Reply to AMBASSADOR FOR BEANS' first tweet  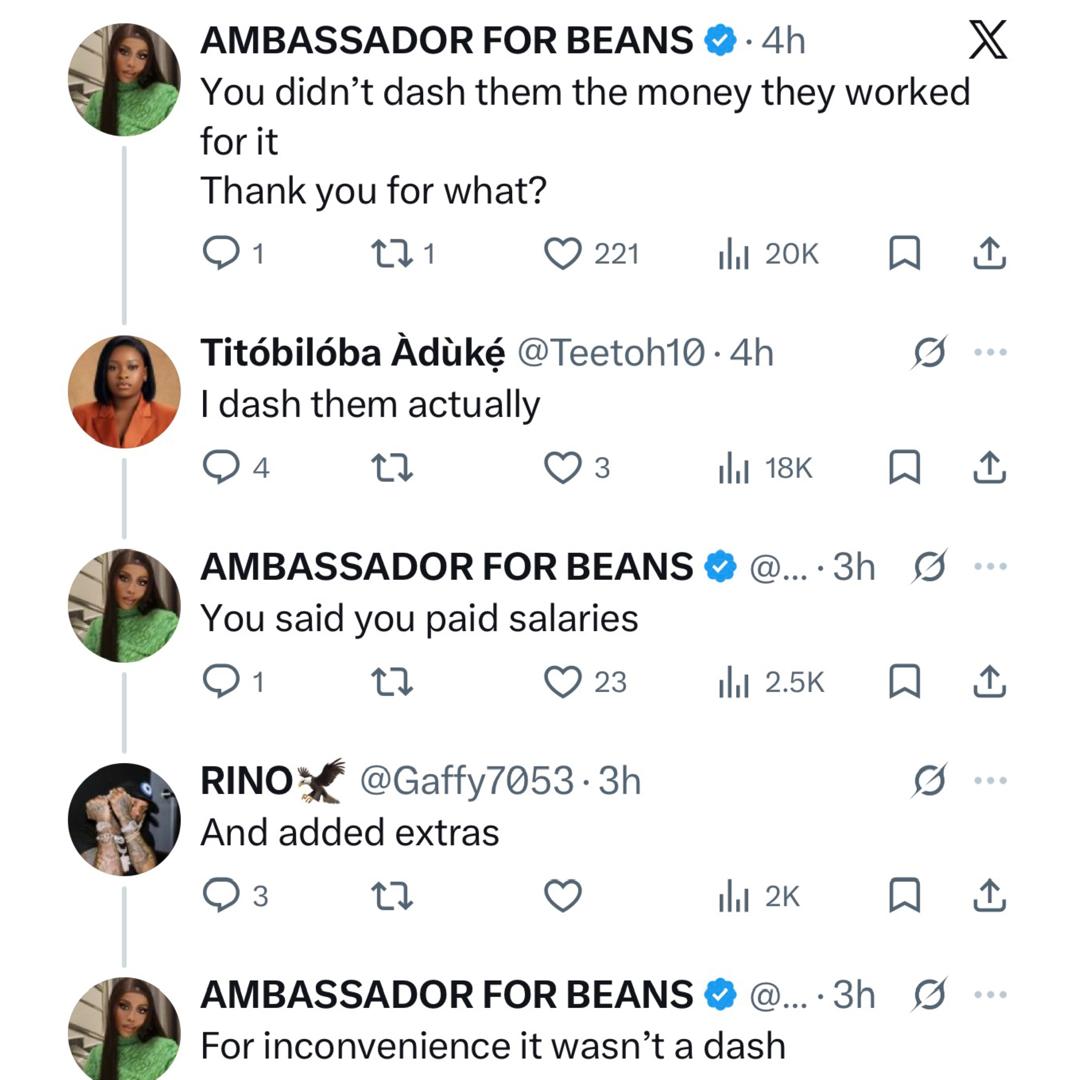tap(222, 253)
